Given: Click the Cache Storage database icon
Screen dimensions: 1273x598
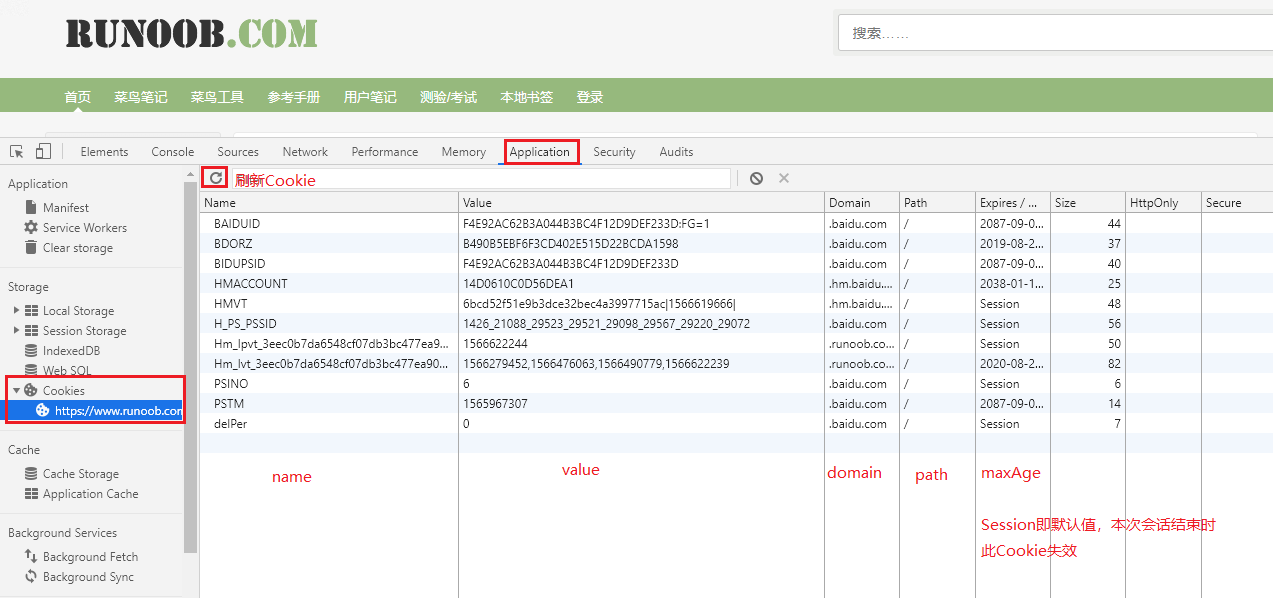Looking at the screenshot, I should pyautogui.click(x=32, y=474).
